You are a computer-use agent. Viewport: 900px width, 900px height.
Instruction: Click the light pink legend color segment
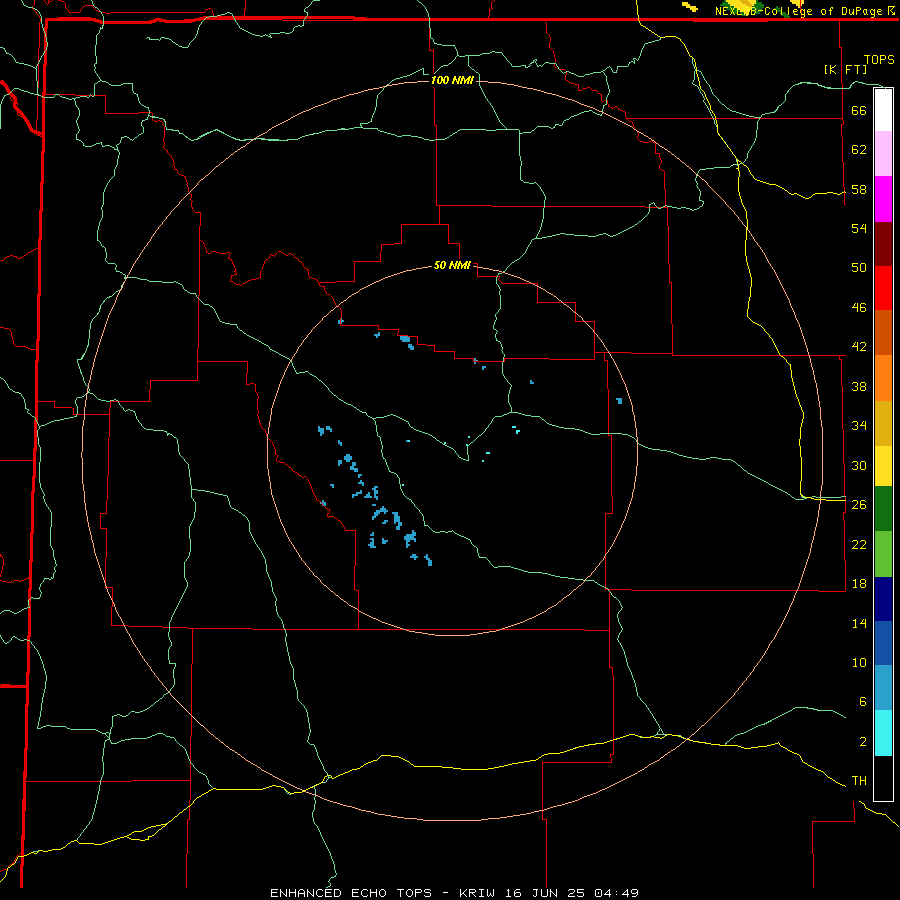(x=883, y=154)
